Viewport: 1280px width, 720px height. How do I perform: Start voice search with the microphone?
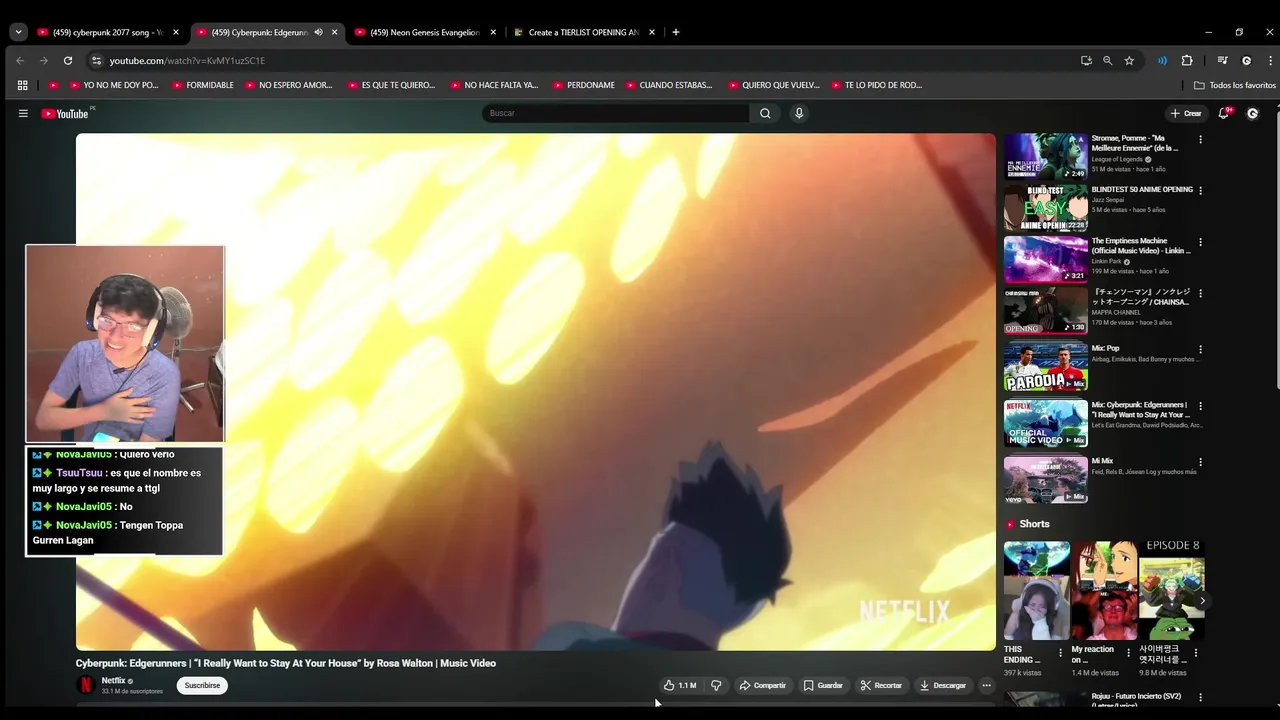tap(799, 113)
